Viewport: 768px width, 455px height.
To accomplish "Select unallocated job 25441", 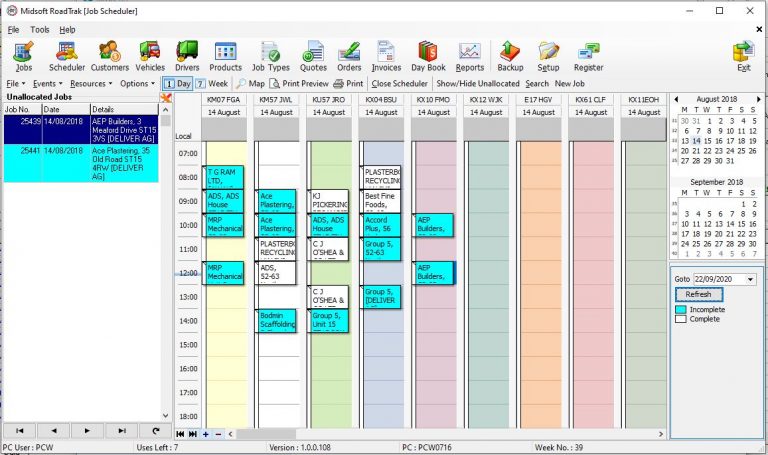I will tap(81, 163).
